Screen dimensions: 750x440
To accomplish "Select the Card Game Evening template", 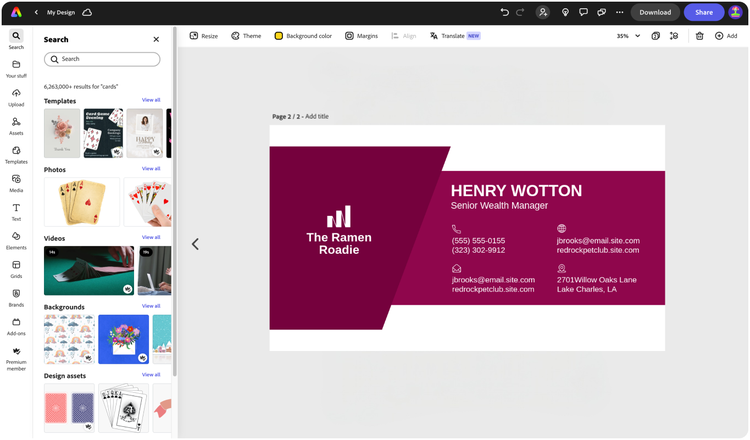I will (x=103, y=133).
